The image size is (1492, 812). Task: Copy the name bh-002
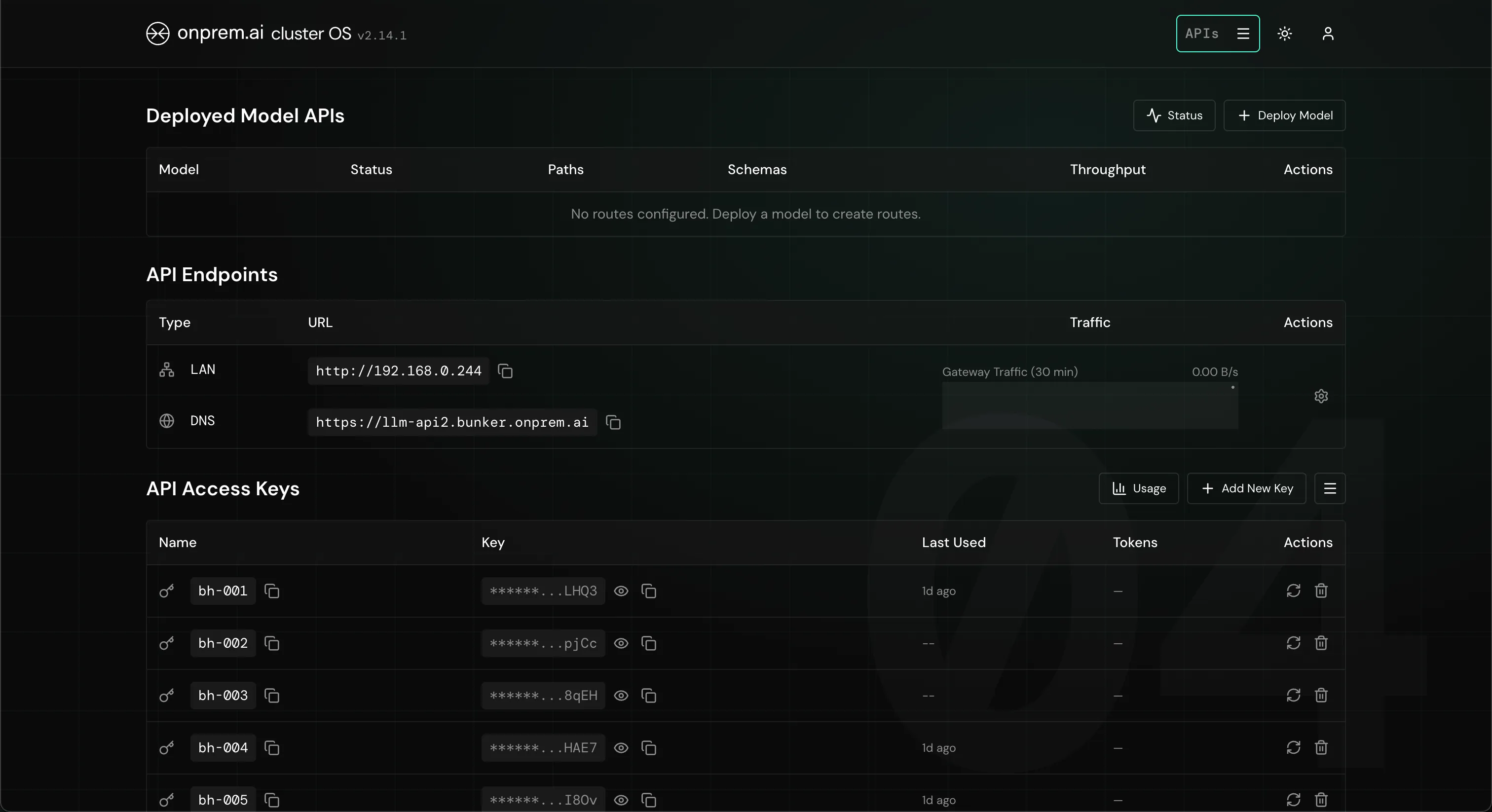tap(272, 643)
